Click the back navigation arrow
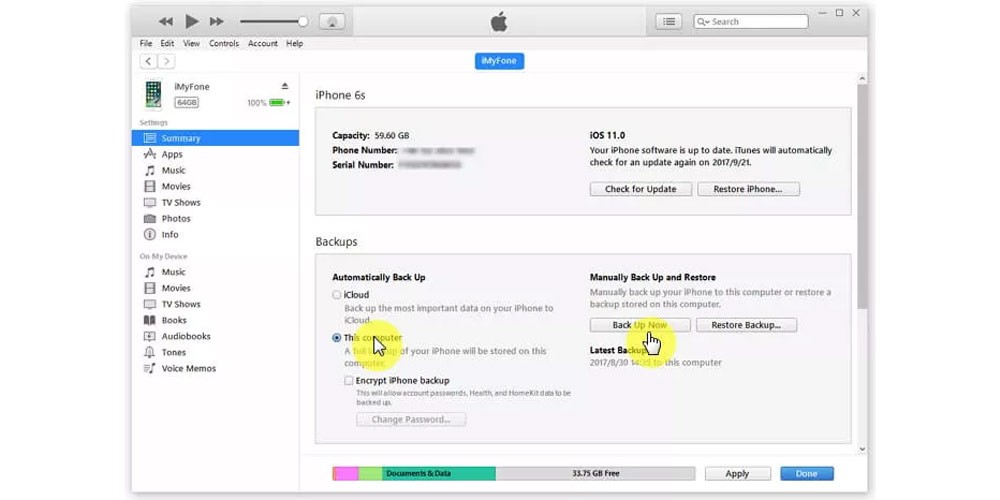Image resolution: width=1000 pixels, height=500 pixels. (148, 61)
